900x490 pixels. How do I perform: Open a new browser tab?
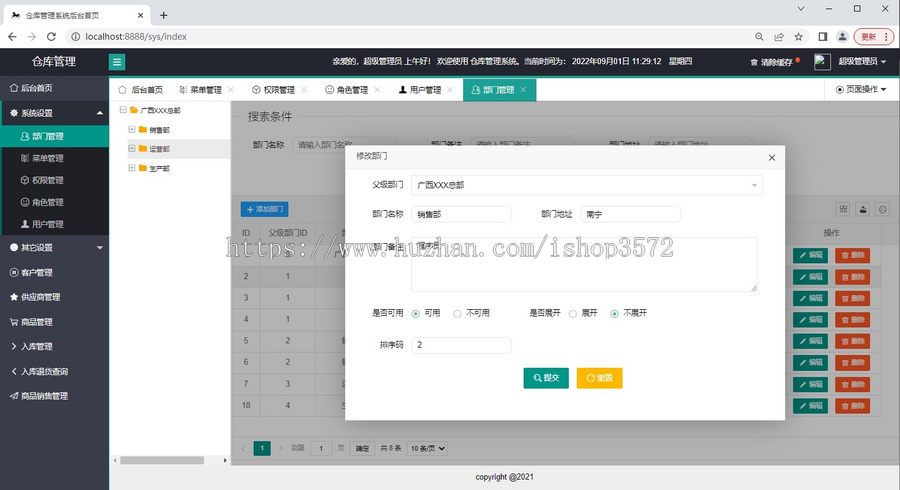pos(164,15)
